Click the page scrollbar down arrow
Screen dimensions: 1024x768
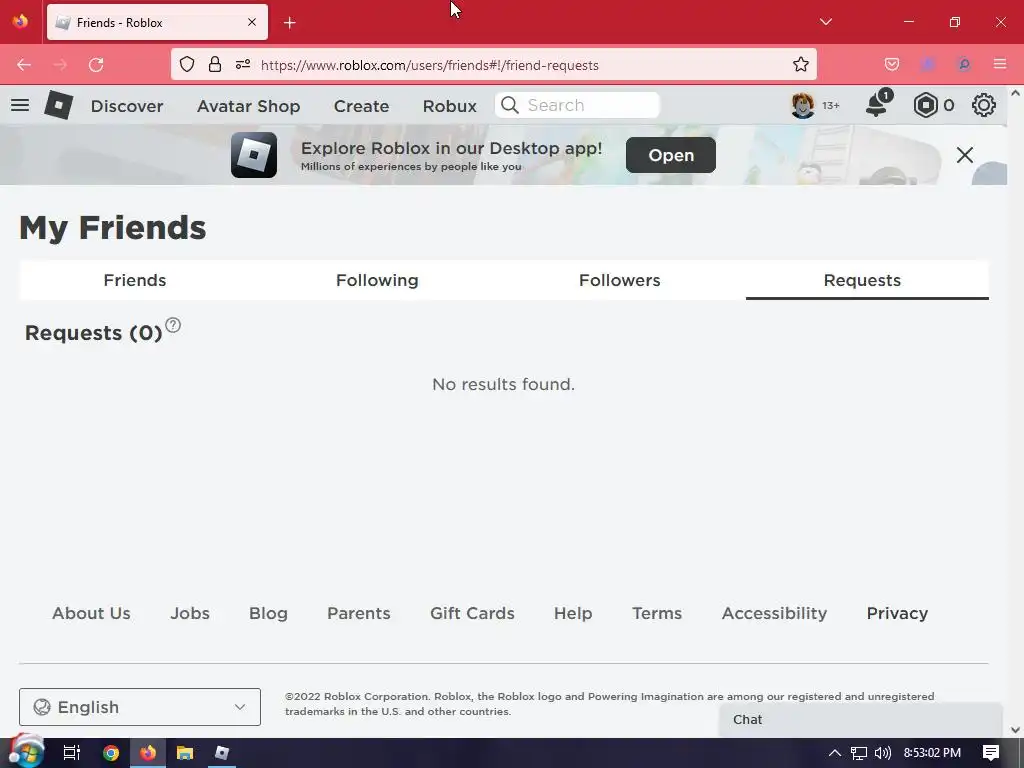pos(1016,729)
